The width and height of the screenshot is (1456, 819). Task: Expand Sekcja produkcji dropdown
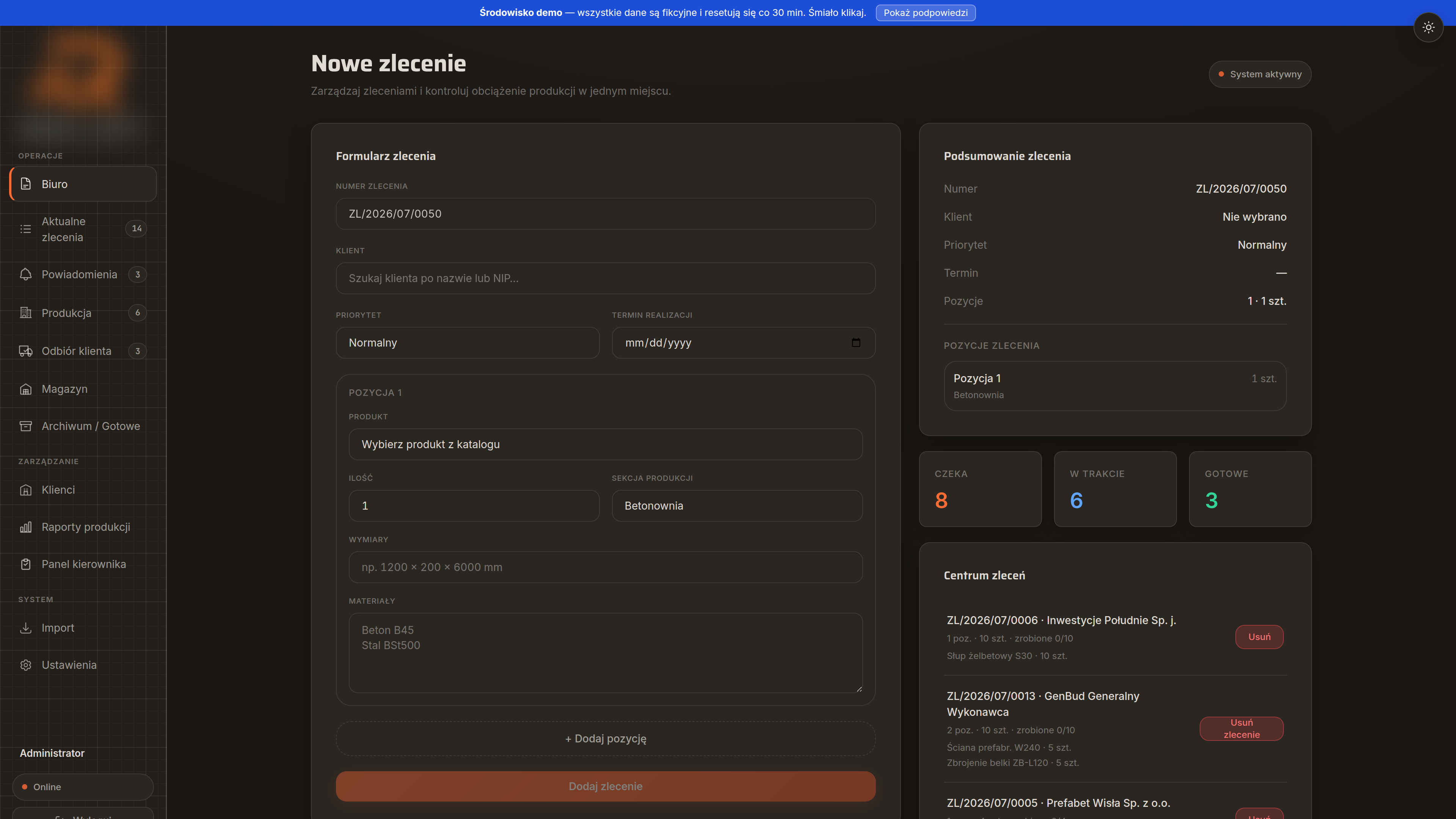(x=737, y=506)
